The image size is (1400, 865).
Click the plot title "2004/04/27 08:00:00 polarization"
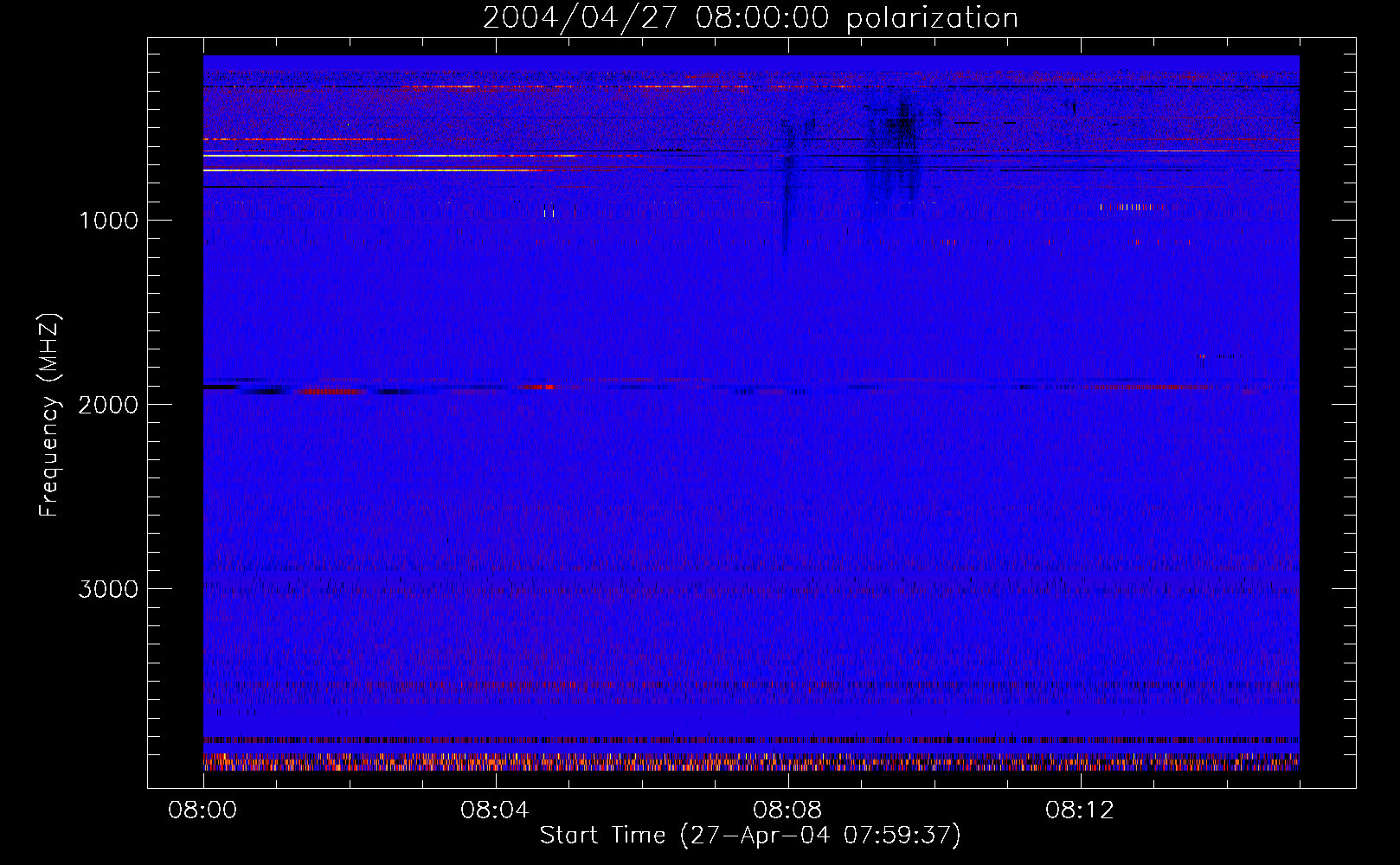(750, 18)
